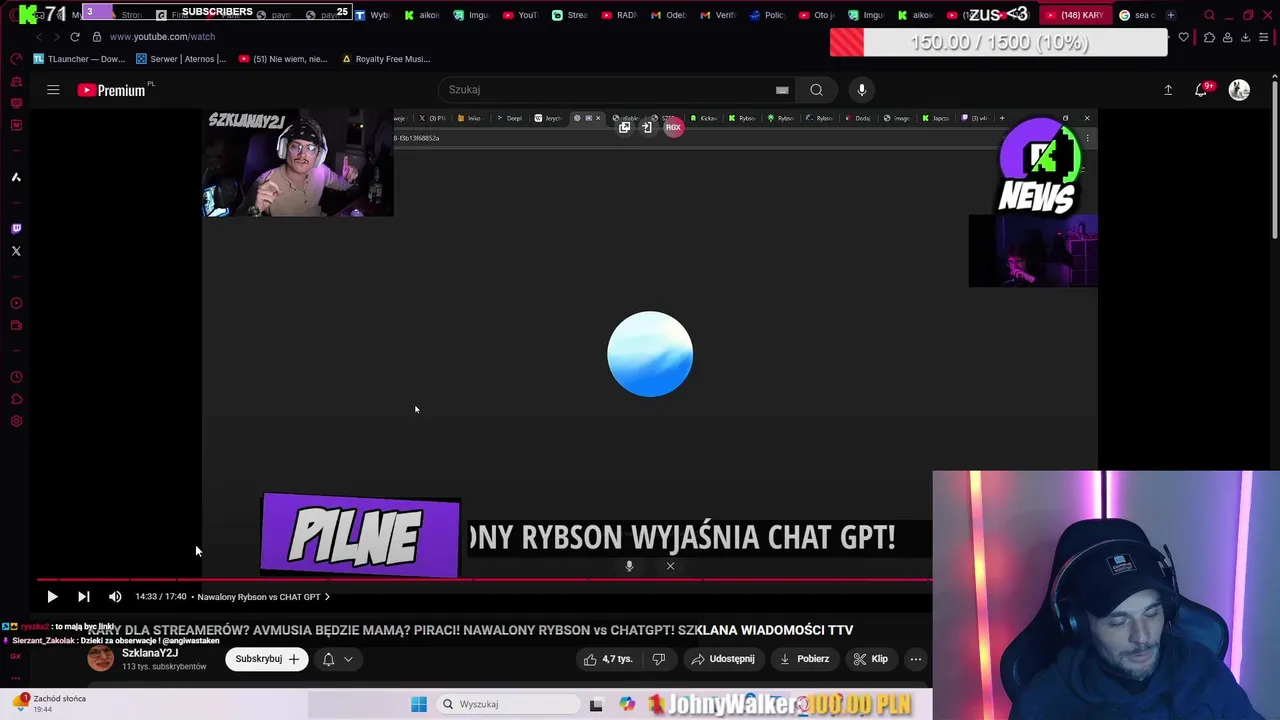
Task: Switch to the 'sea' Google browser tab
Action: point(1137,15)
